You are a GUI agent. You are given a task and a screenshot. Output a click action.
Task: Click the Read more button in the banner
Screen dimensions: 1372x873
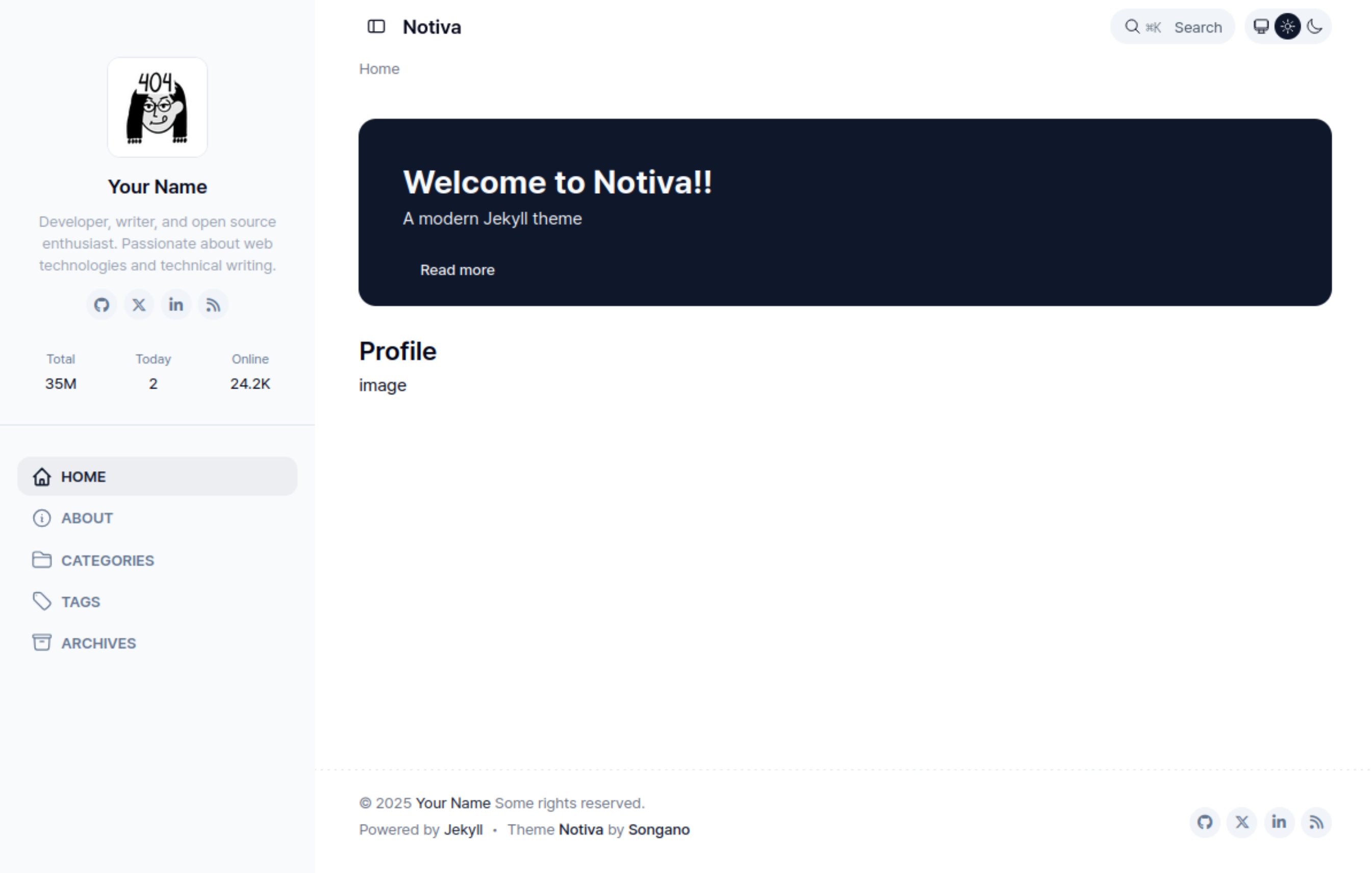(457, 270)
